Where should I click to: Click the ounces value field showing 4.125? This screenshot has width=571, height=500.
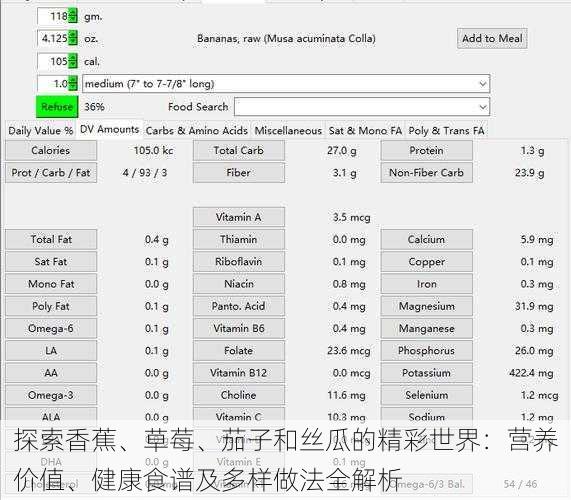point(53,38)
